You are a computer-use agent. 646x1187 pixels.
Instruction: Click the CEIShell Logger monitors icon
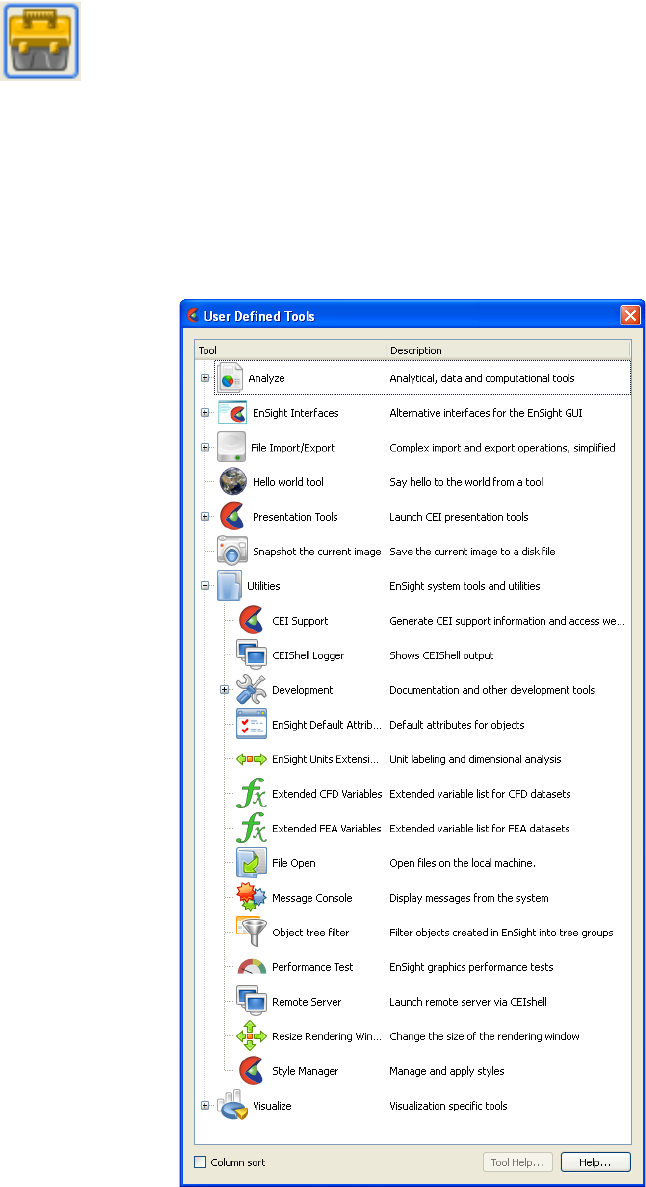coord(251,655)
